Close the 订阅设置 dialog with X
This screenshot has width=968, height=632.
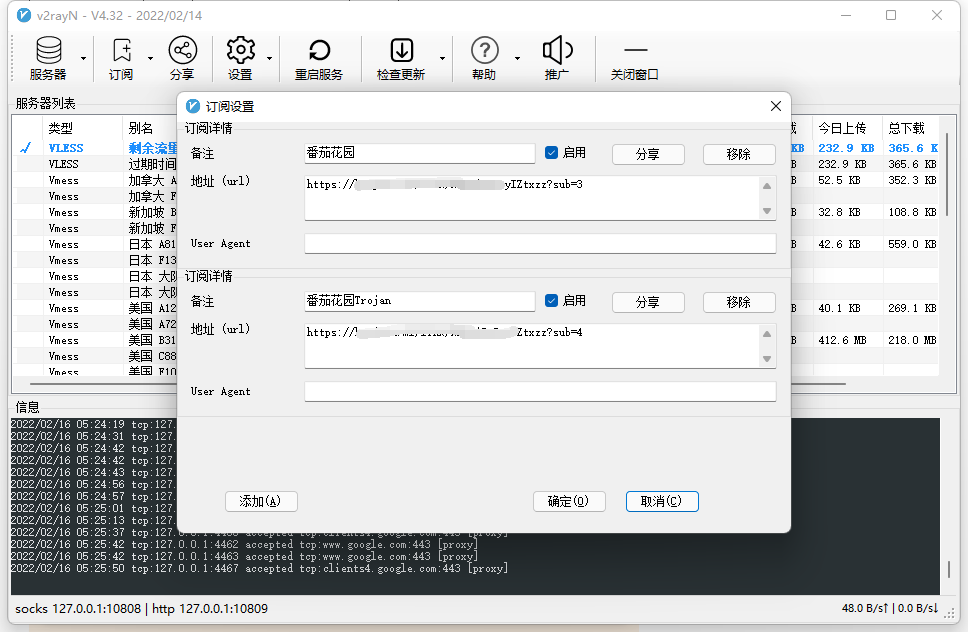tap(775, 106)
